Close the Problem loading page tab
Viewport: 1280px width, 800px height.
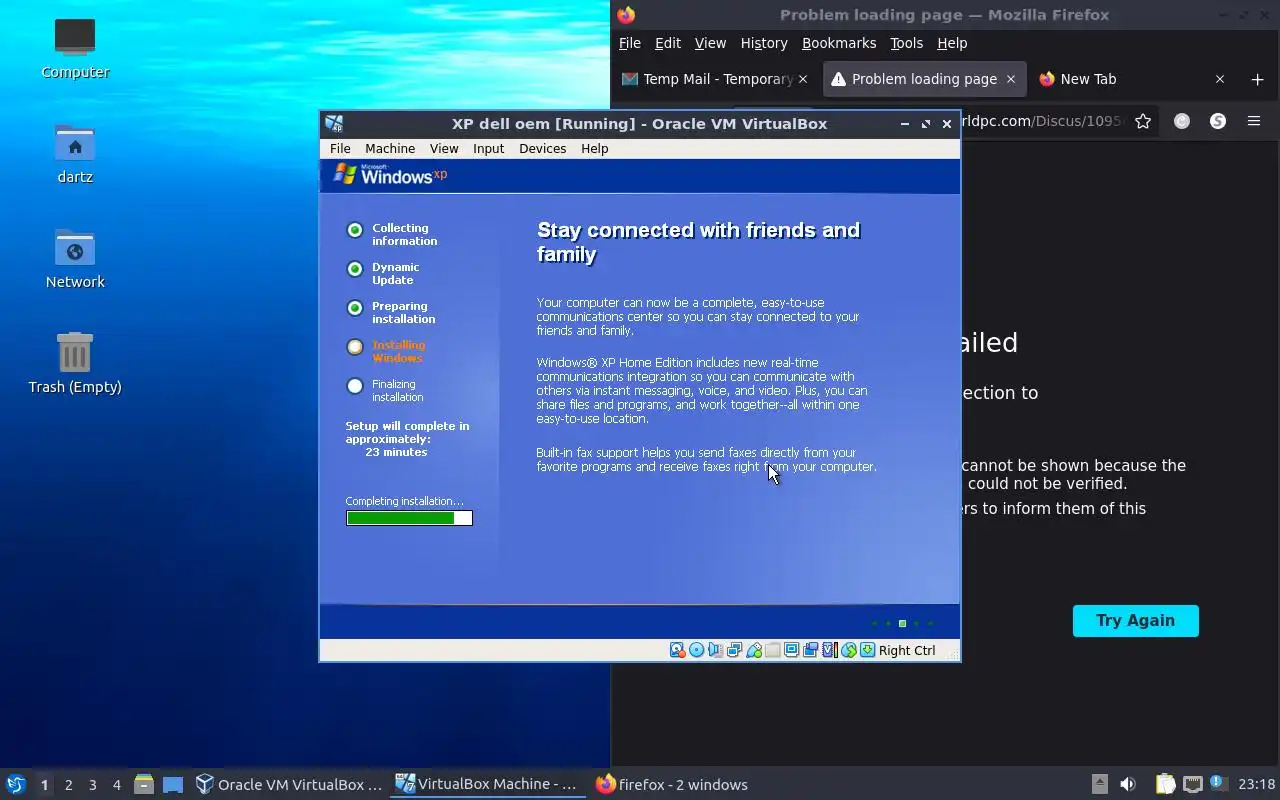pyautogui.click(x=1010, y=79)
